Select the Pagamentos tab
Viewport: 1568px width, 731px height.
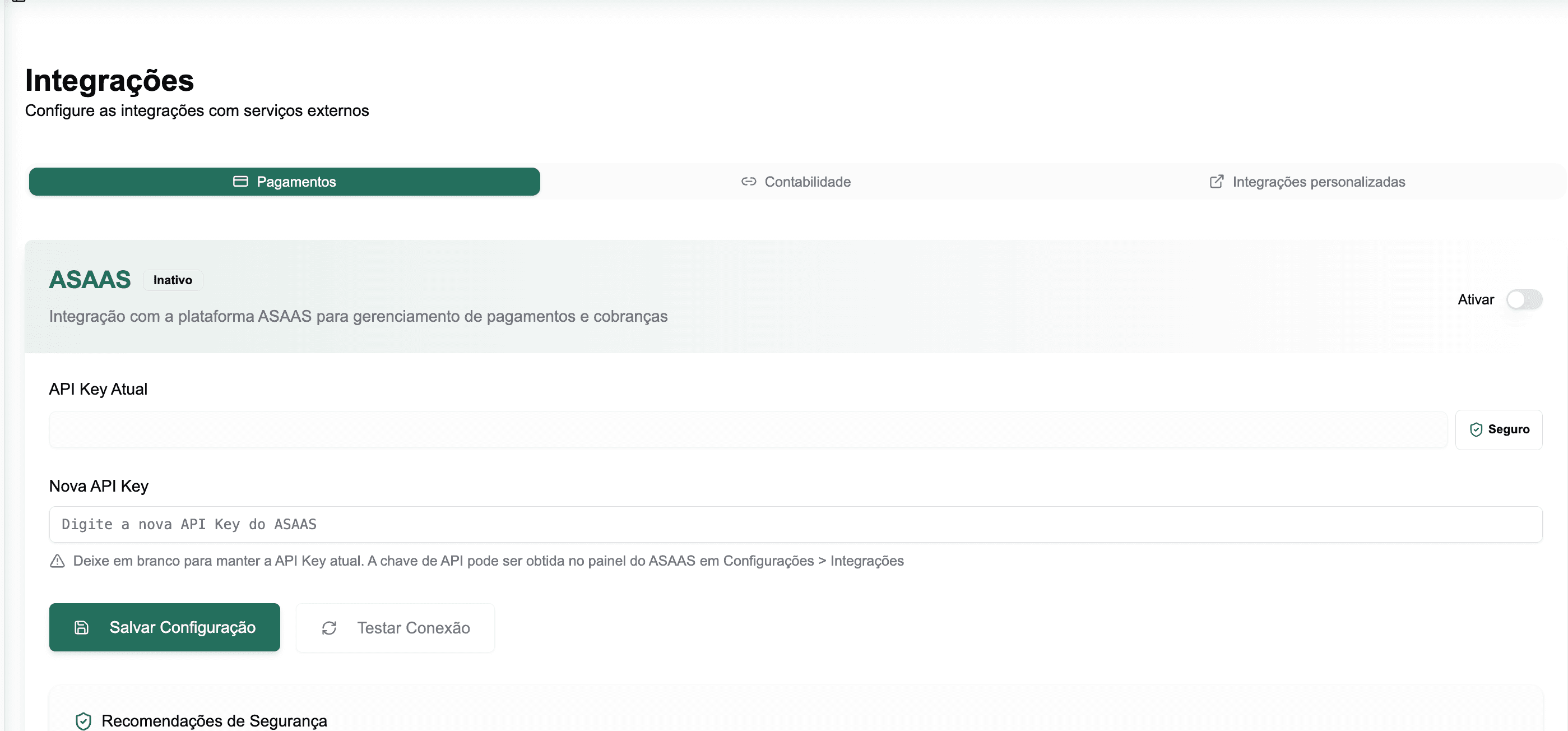tap(284, 181)
